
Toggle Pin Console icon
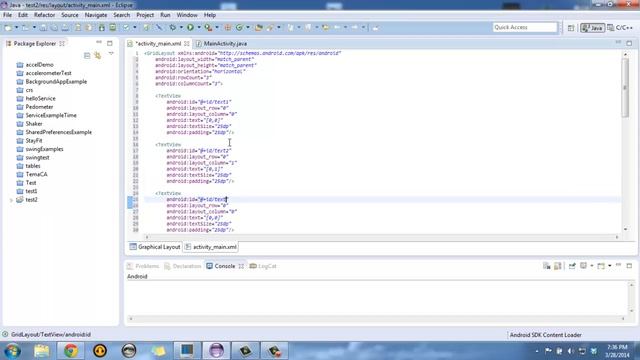pos(572,266)
